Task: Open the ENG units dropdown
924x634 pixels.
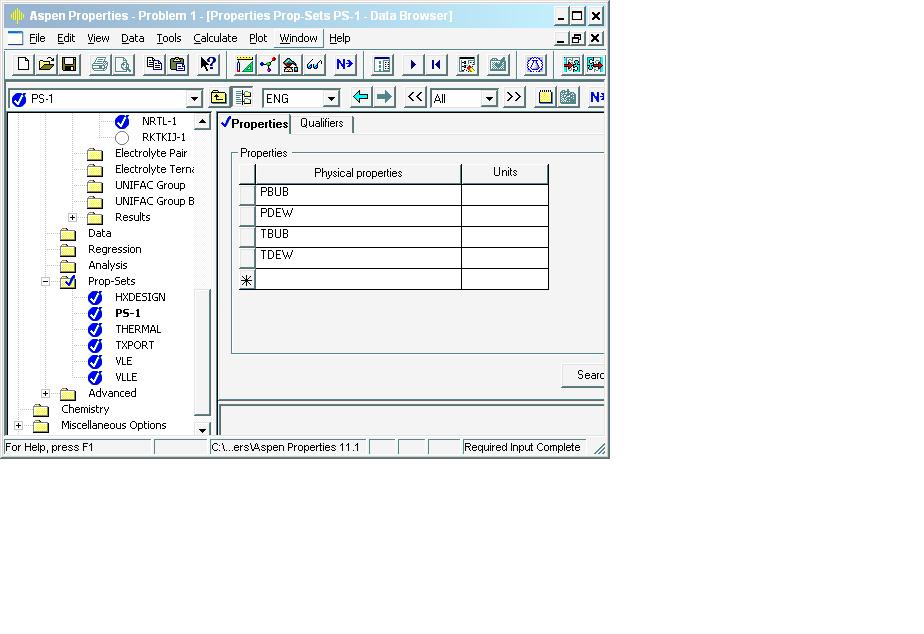Action: click(x=332, y=98)
